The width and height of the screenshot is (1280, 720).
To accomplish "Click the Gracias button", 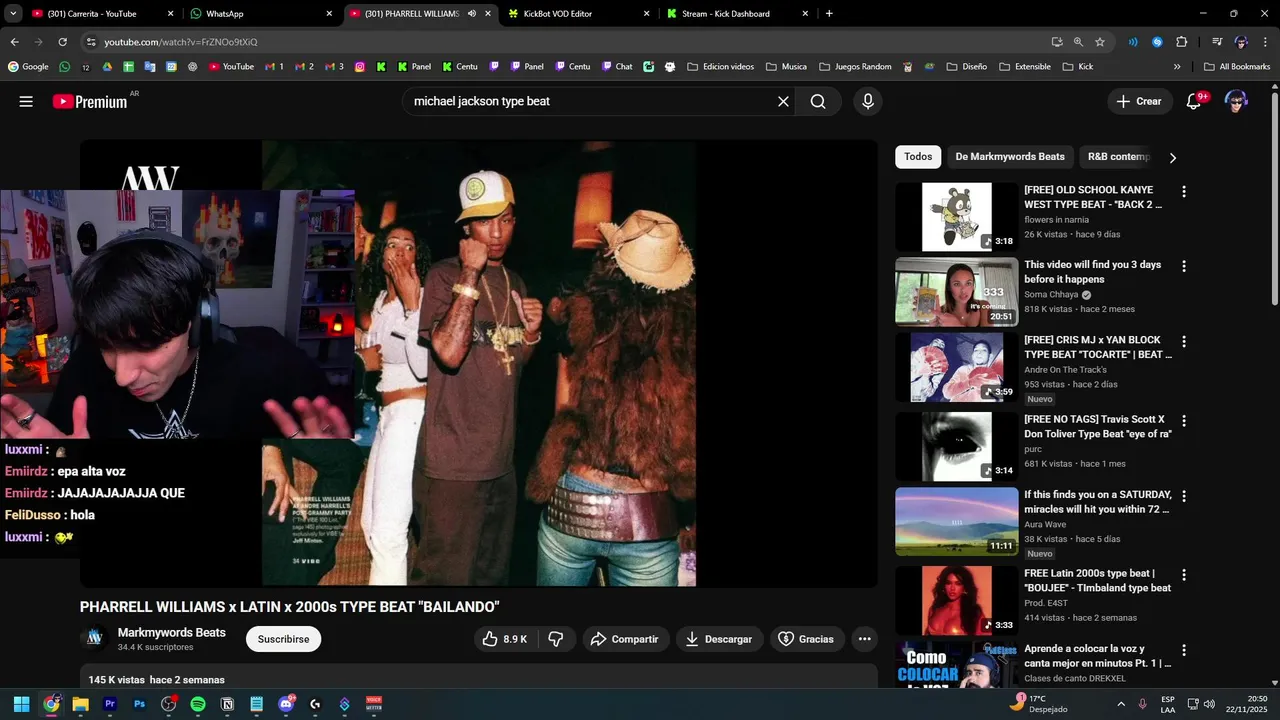I will (x=806, y=639).
